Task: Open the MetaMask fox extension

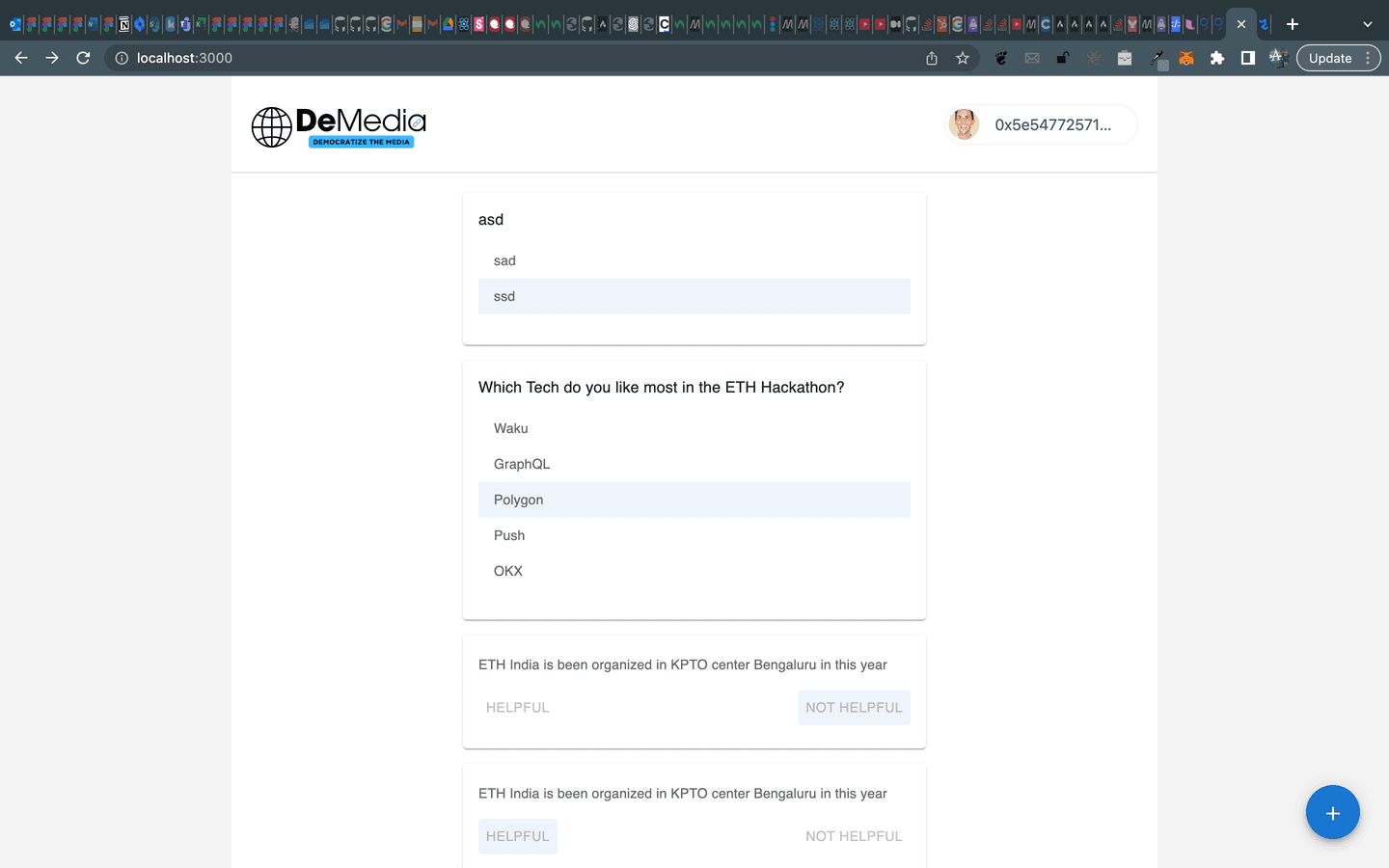Action: click(1186, 58)
